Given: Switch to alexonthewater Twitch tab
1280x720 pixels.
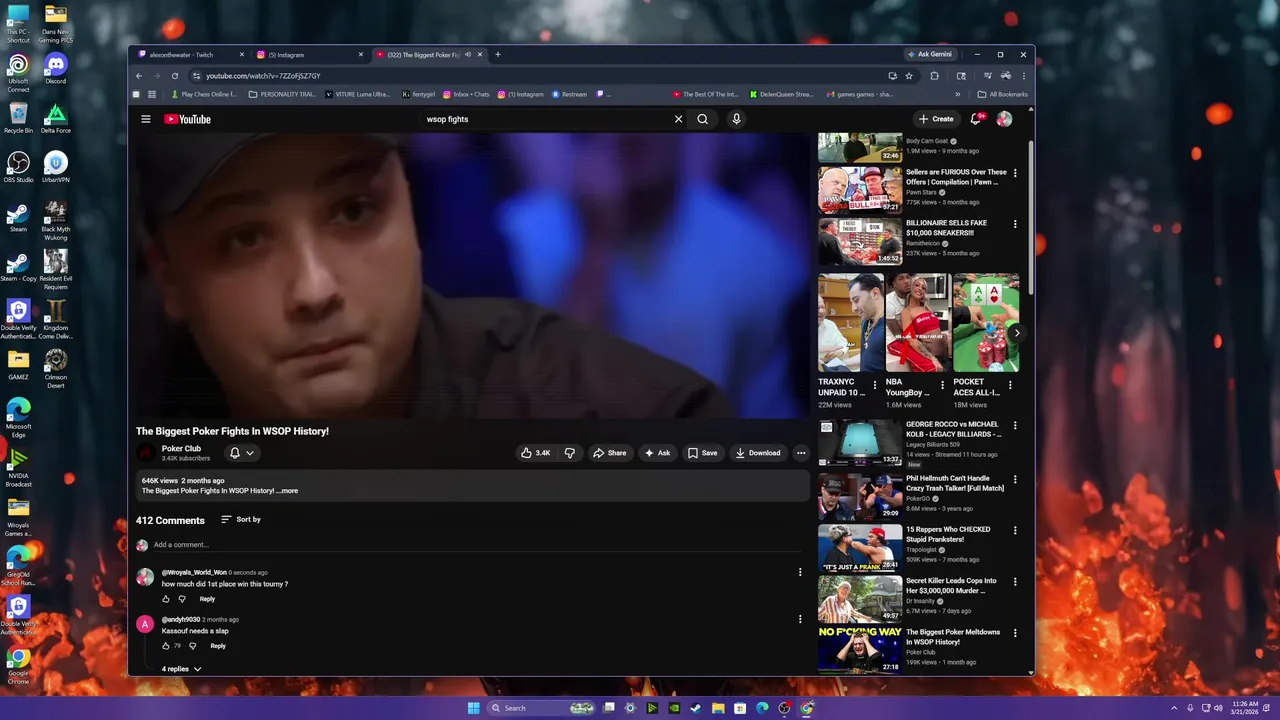Looking at the screenshot, I should tap(191, 55).
